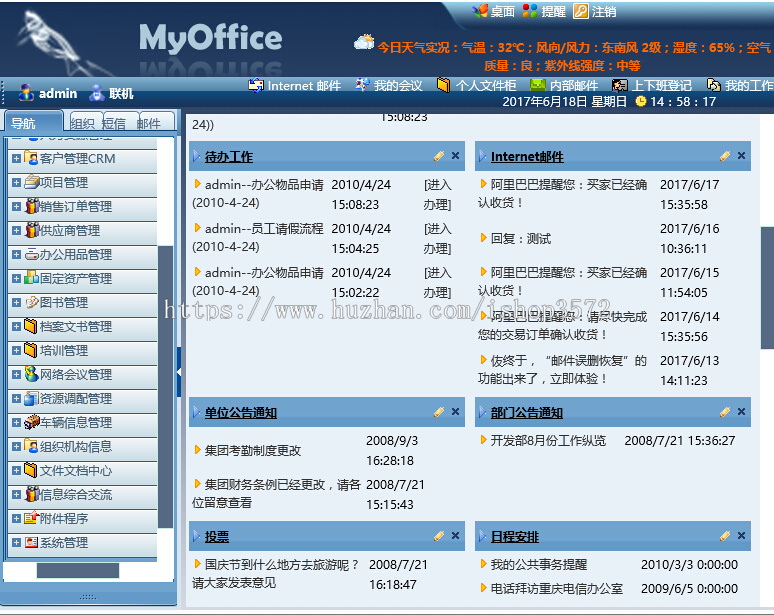Open 开发部8月份工作纵览 notice
774x615 pixels.
[548, 440]
